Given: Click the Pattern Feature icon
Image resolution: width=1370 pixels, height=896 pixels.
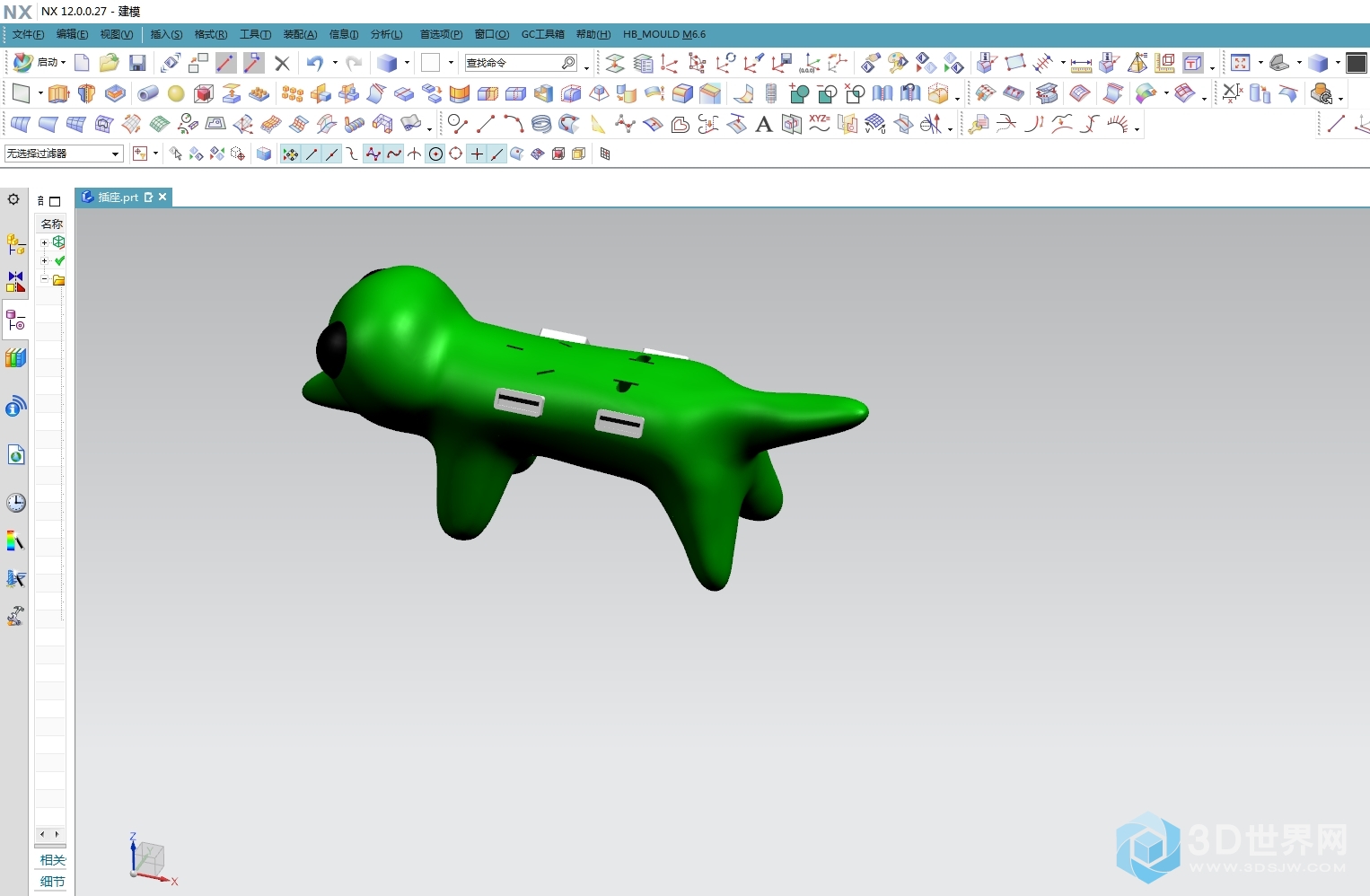Looking at the screenshot, I should 293,93.
